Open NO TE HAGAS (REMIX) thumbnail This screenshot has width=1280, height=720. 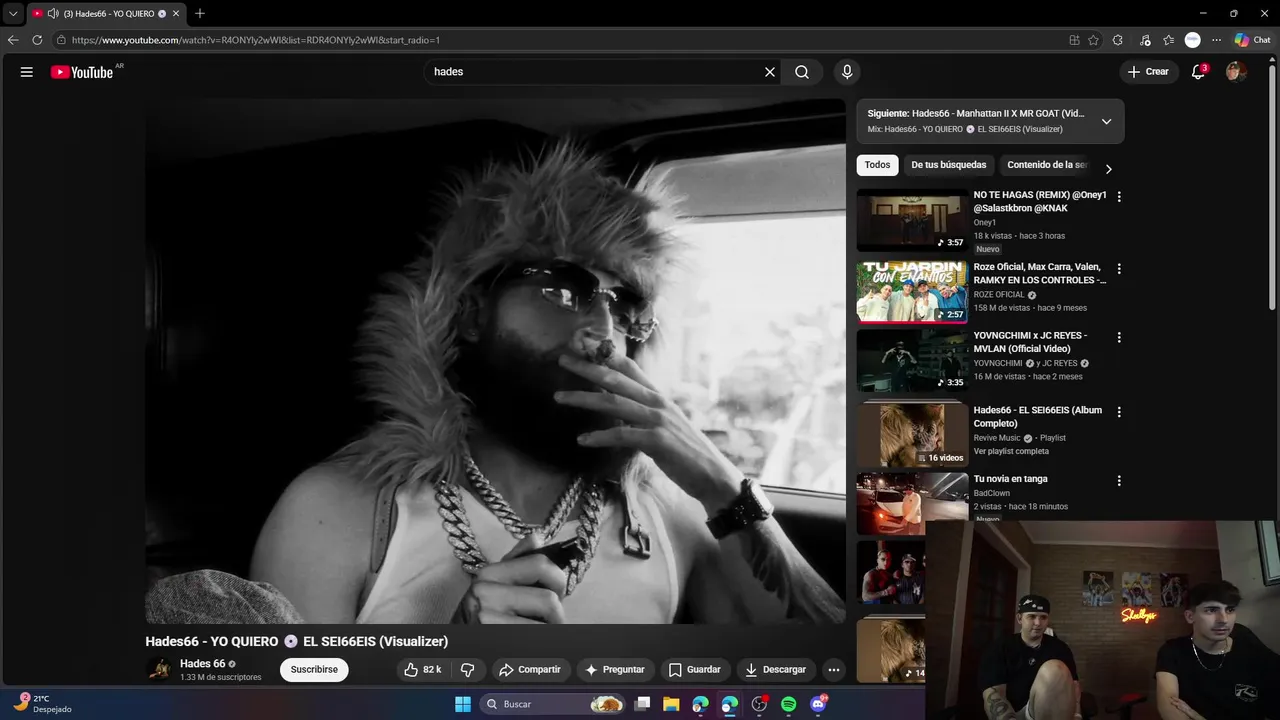[912, 220]
